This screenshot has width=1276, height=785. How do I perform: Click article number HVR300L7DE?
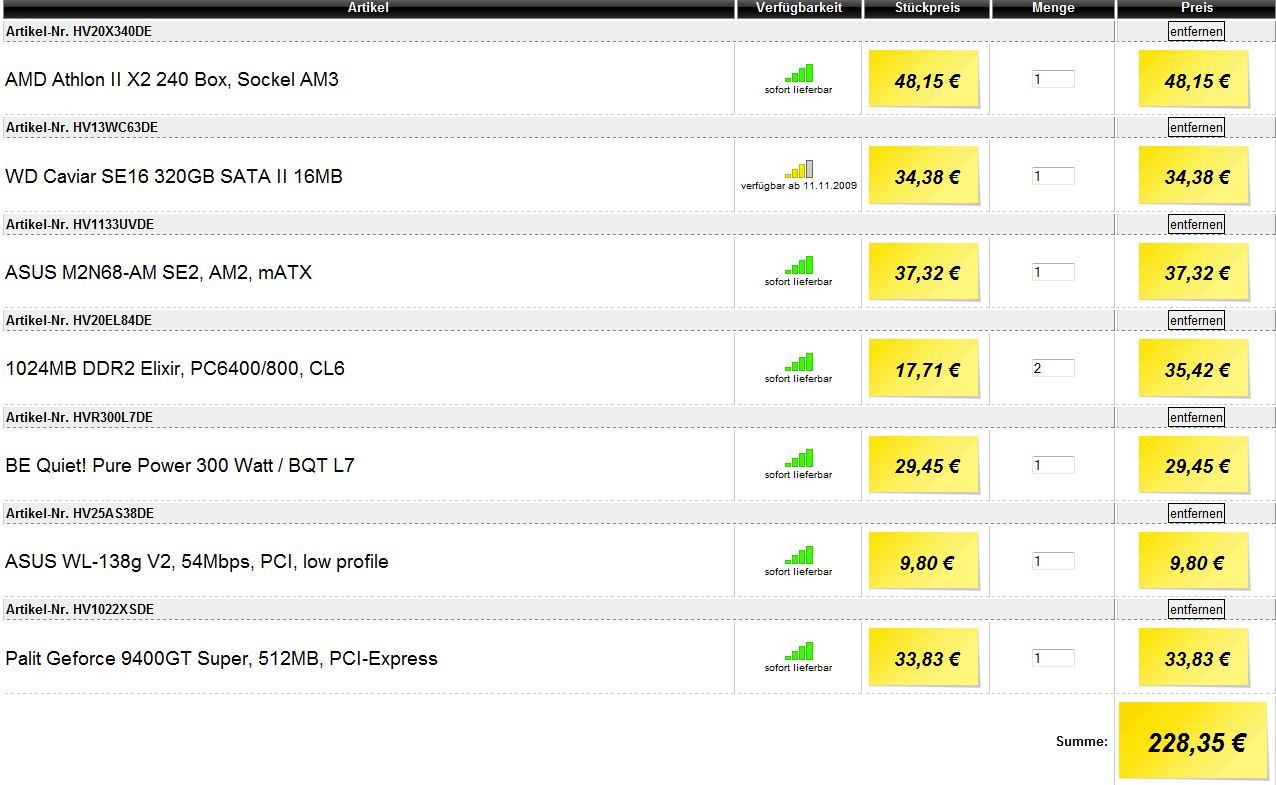(113, 417)
